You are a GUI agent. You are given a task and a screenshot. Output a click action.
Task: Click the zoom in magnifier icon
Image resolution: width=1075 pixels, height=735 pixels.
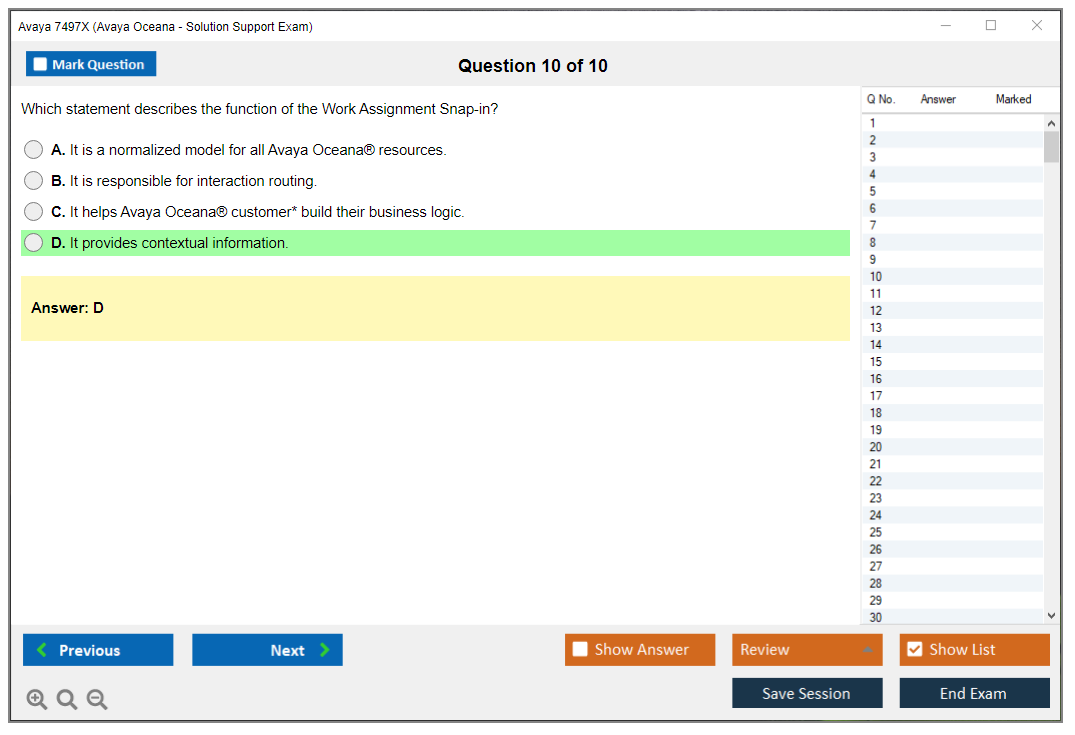tap(36, 700)
